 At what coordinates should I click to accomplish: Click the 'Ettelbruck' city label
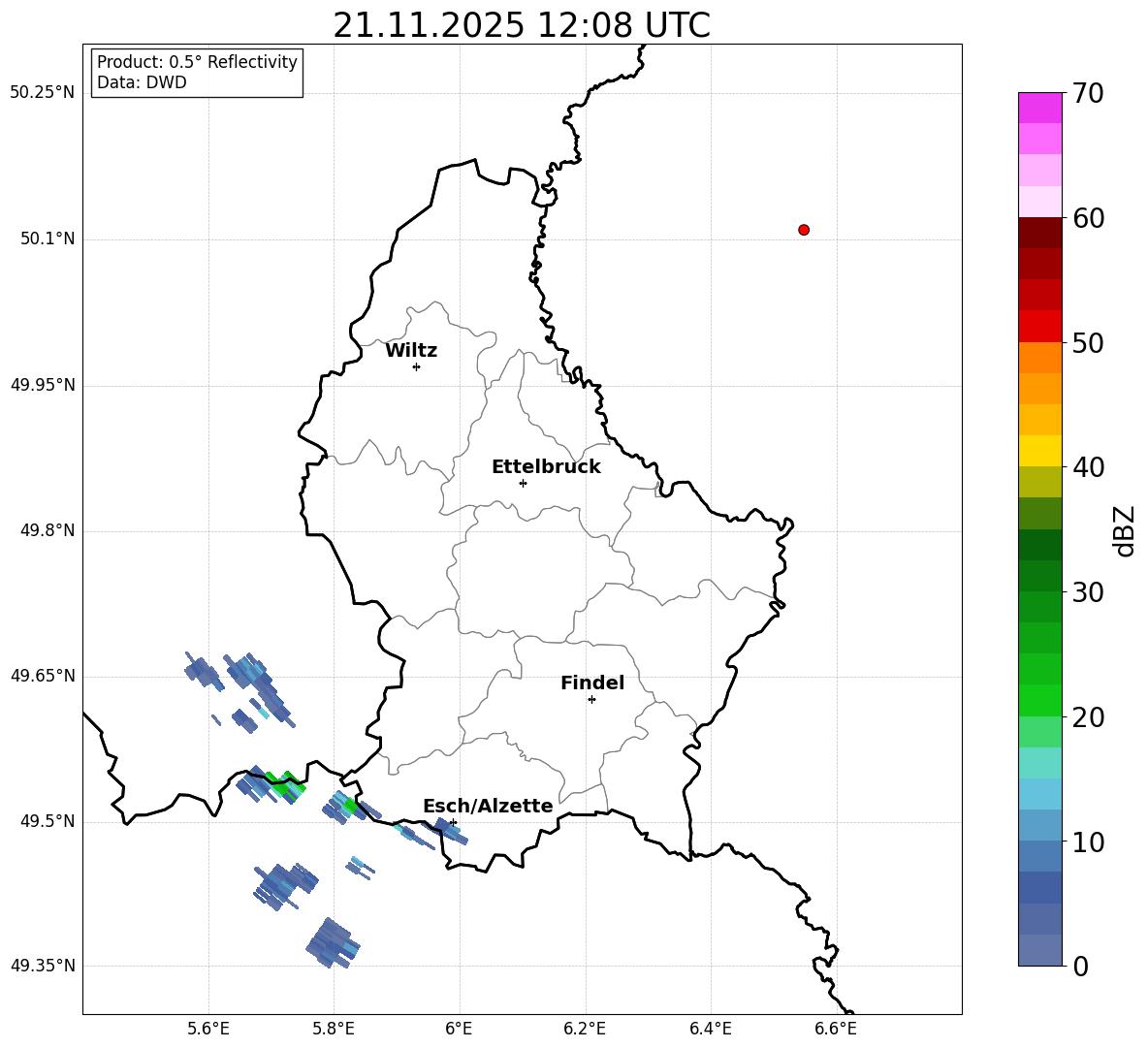click(x=546, y=467)
